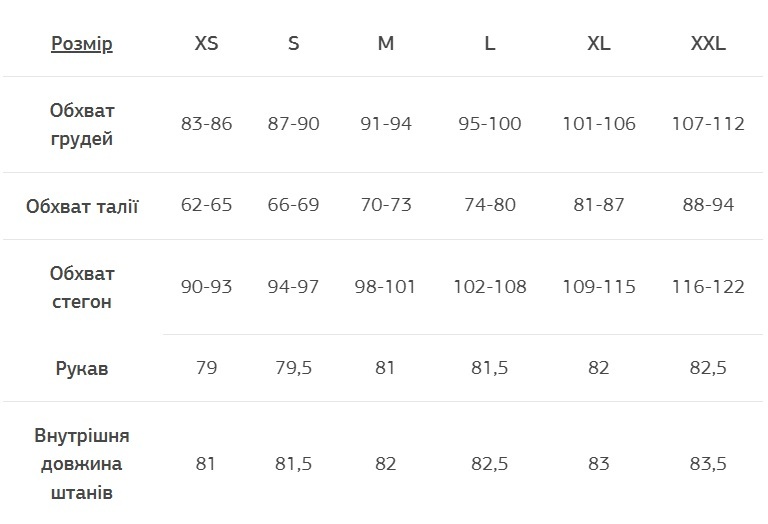Select the XS size column header
768x524 pixels.
pos(207,44)
